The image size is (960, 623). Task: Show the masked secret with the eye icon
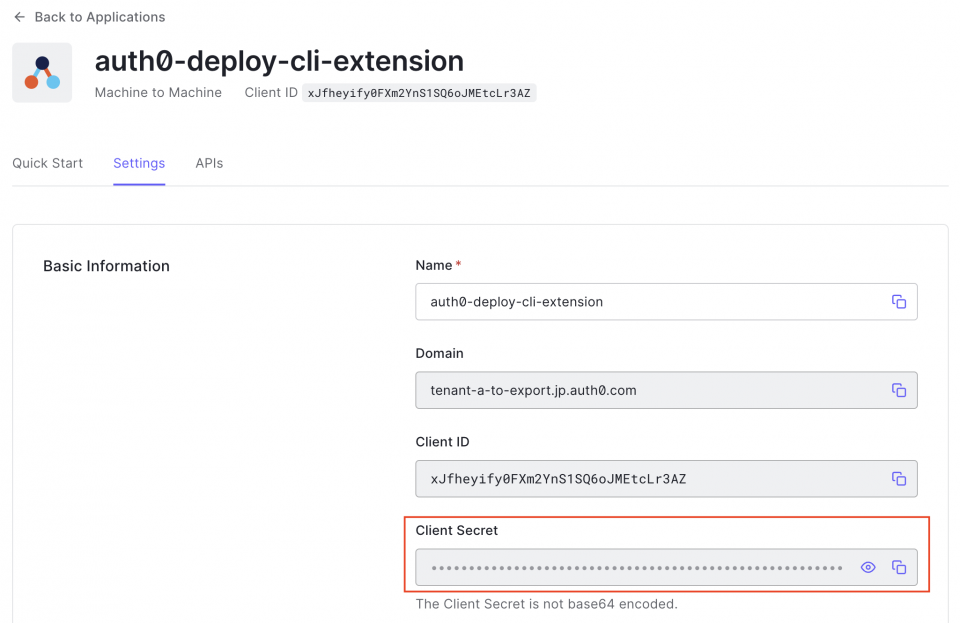(868, 566)
